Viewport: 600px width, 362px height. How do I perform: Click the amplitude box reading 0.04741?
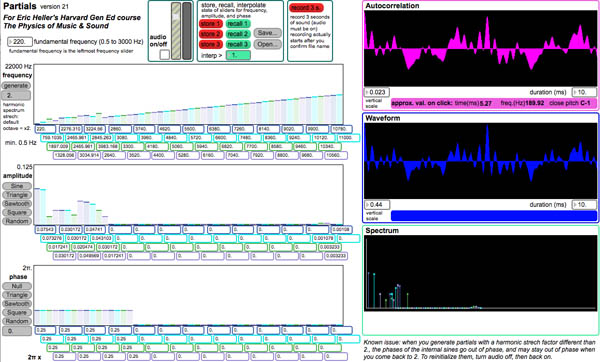(95, 230)
